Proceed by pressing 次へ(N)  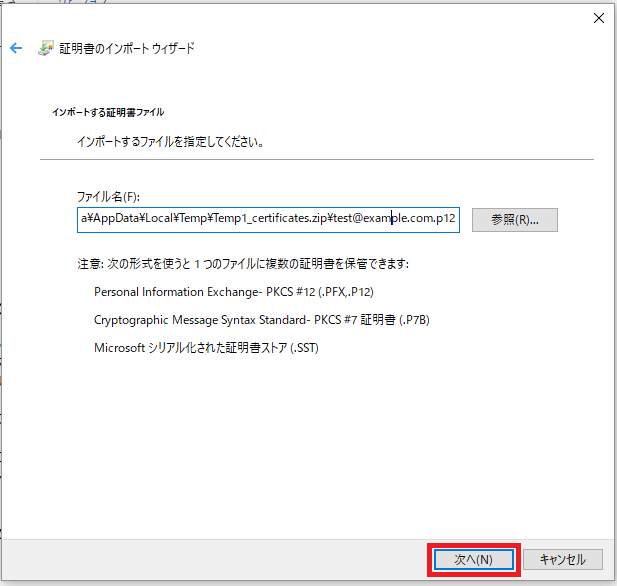(473, 559)
